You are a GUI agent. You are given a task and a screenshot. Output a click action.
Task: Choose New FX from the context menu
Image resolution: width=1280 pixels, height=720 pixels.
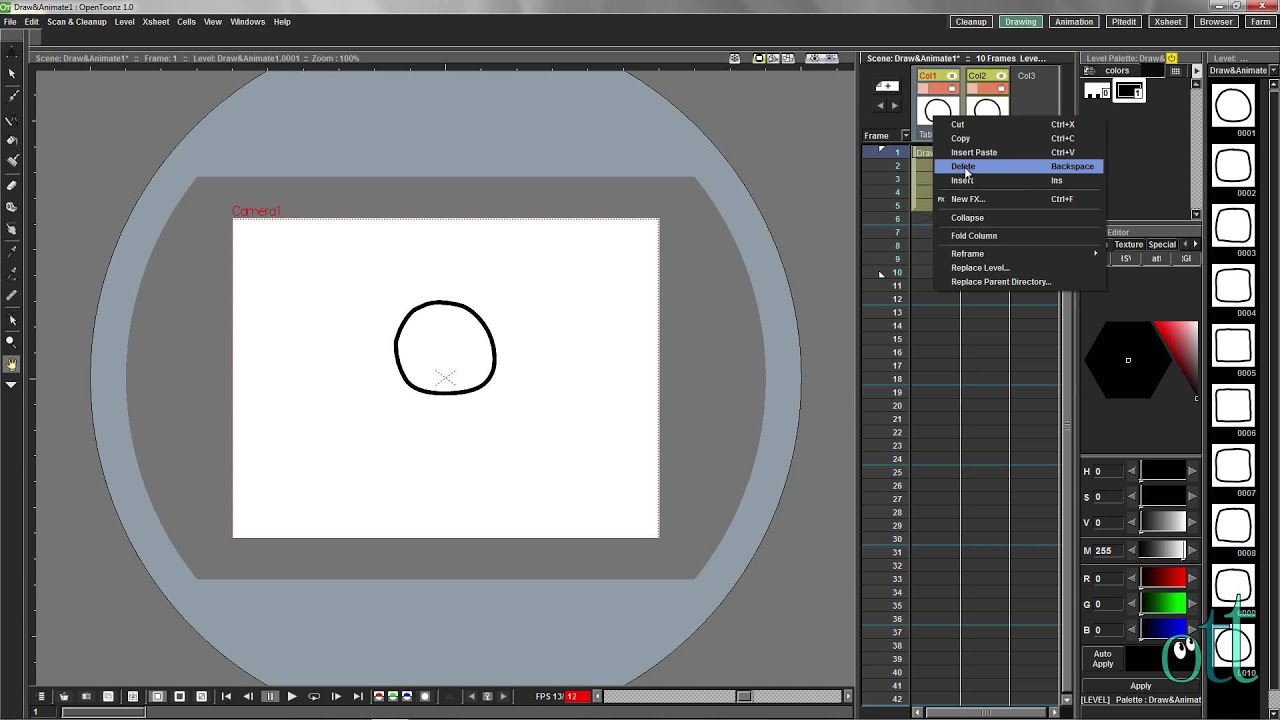click(x=1019, y=199)
